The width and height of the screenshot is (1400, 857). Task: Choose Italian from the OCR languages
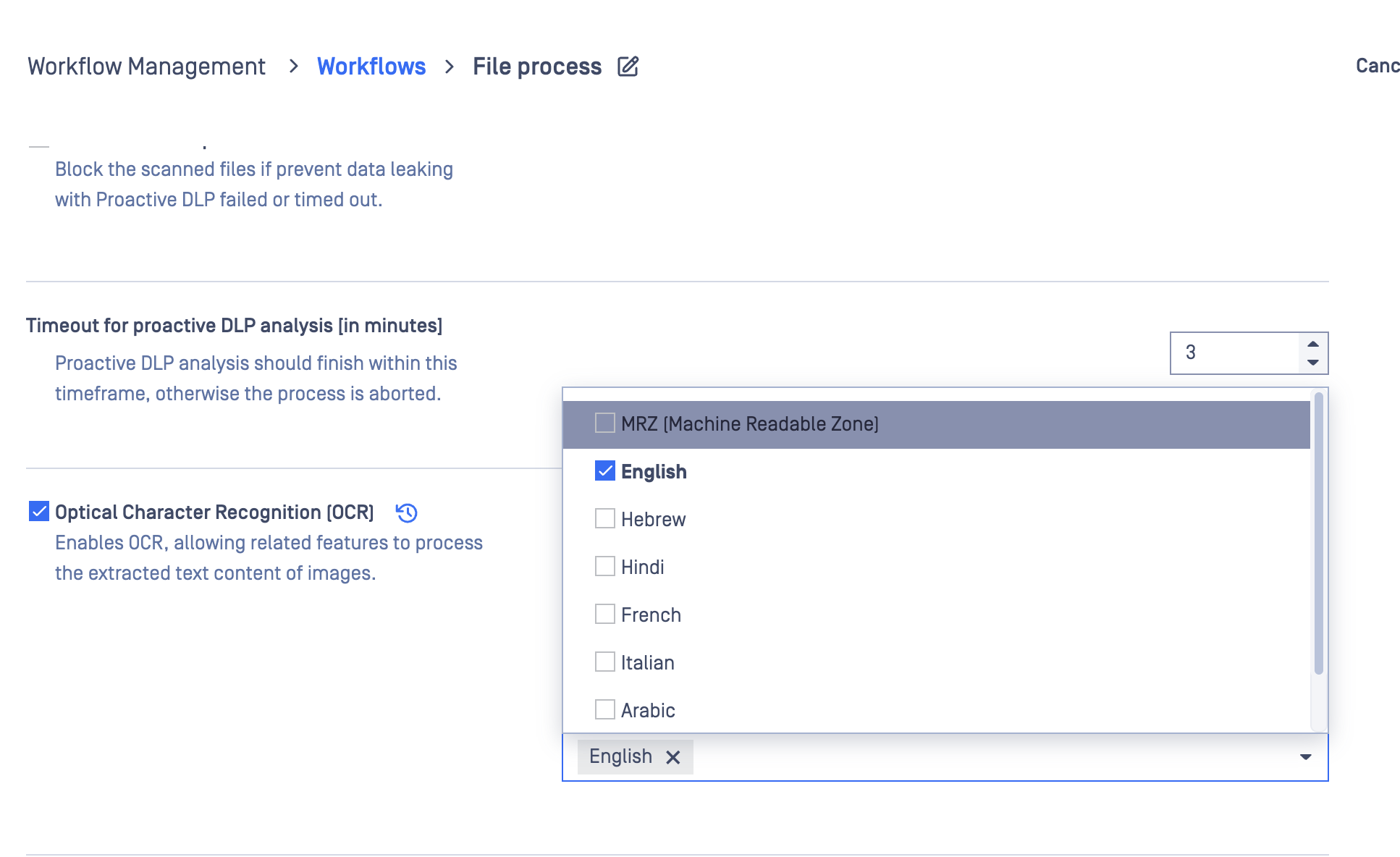point(605,662)
